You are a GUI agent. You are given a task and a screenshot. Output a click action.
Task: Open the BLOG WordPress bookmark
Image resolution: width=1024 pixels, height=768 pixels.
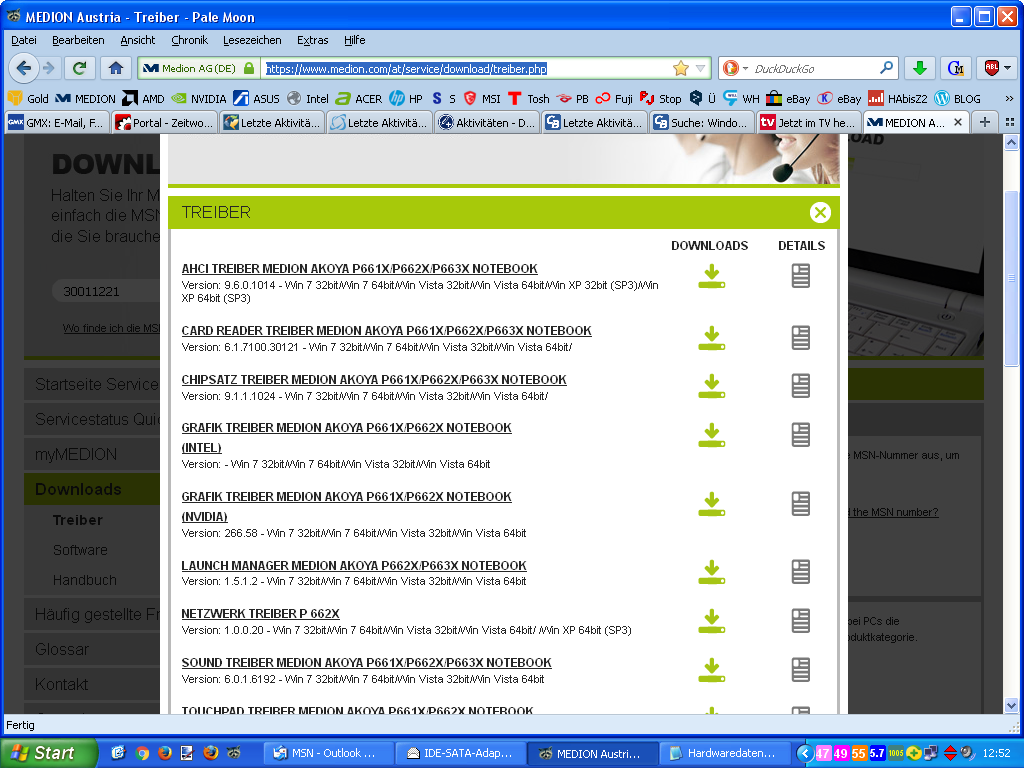pos(957,99)
